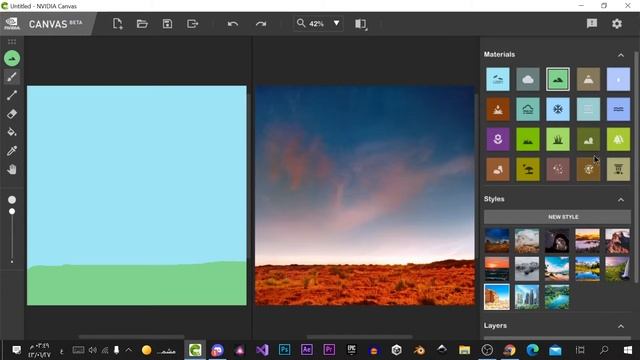Choose the sunset lake style thumbnail

[x=587, y=240]
